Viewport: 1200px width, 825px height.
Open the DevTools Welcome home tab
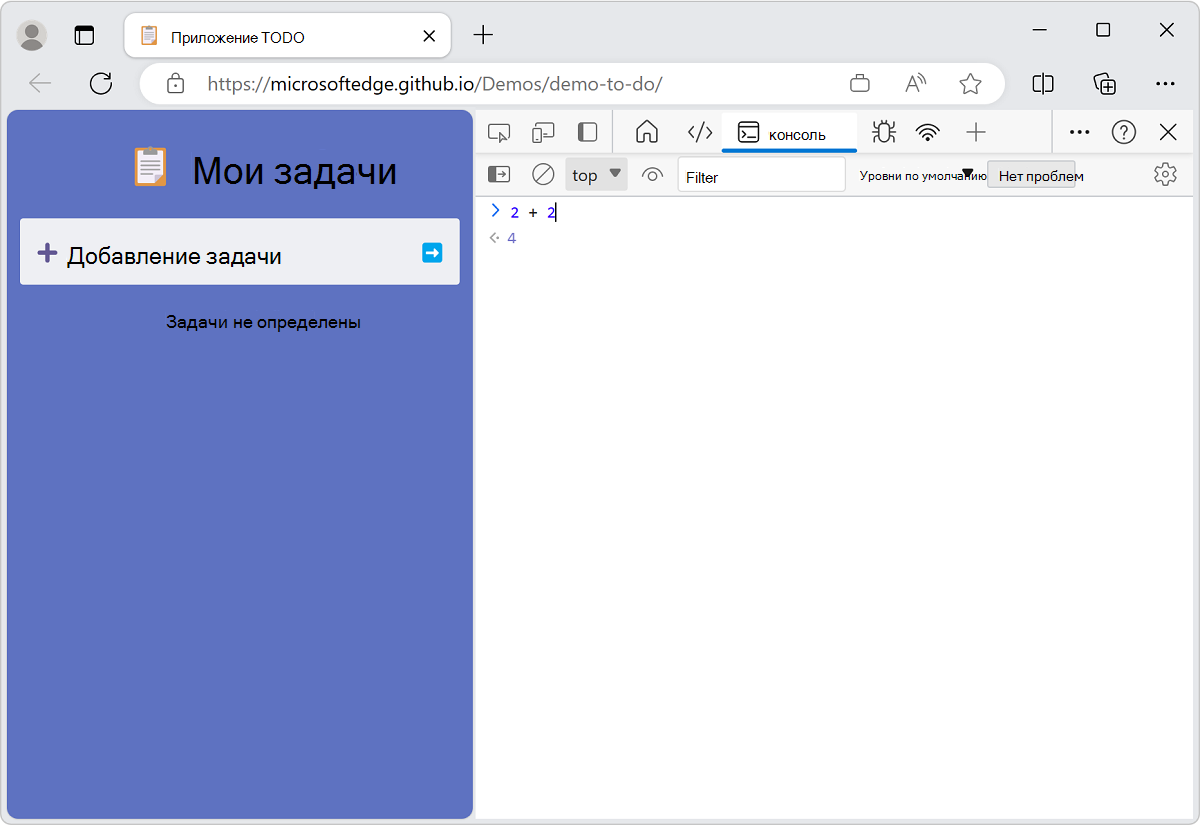pos(647,132)
